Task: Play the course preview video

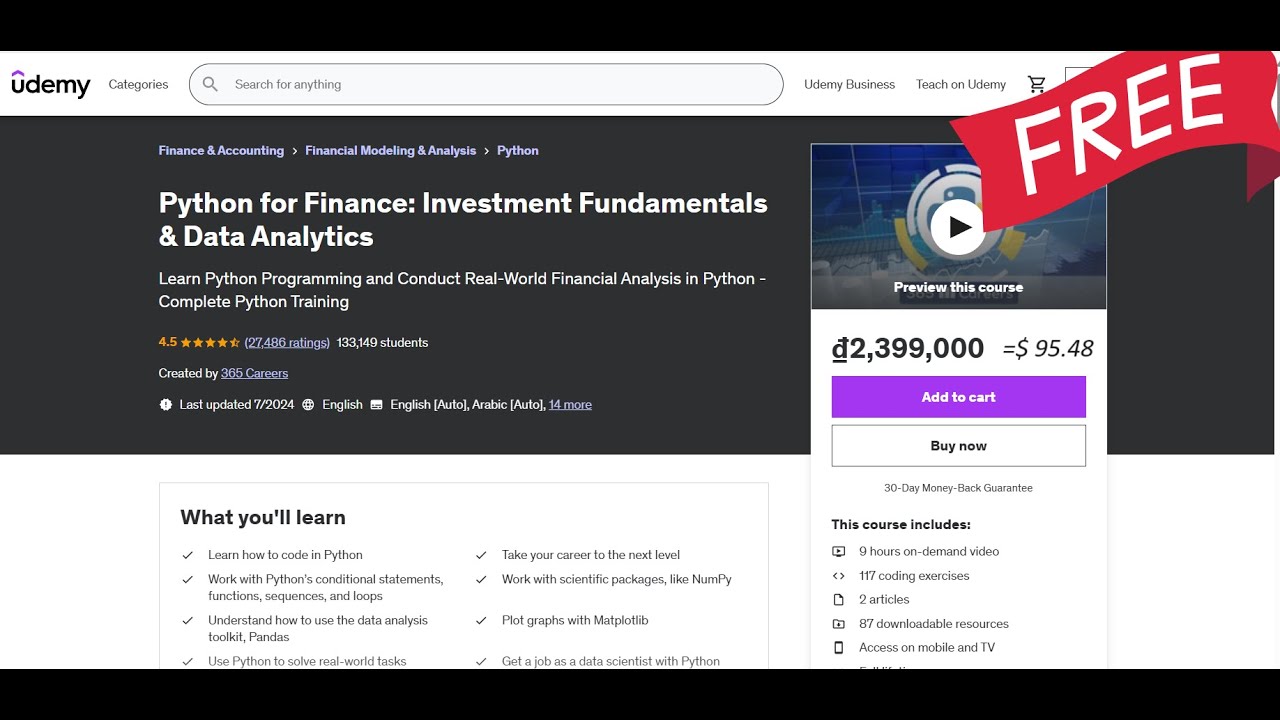Action: 958,227
